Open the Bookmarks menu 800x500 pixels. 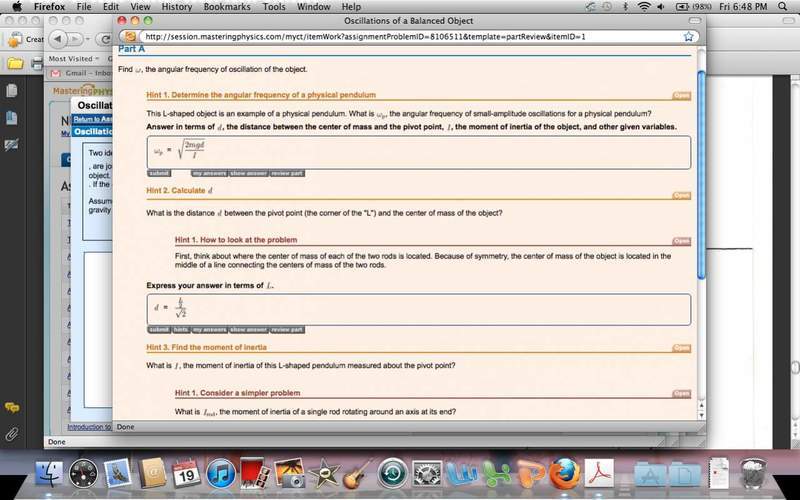pos(226,6)
